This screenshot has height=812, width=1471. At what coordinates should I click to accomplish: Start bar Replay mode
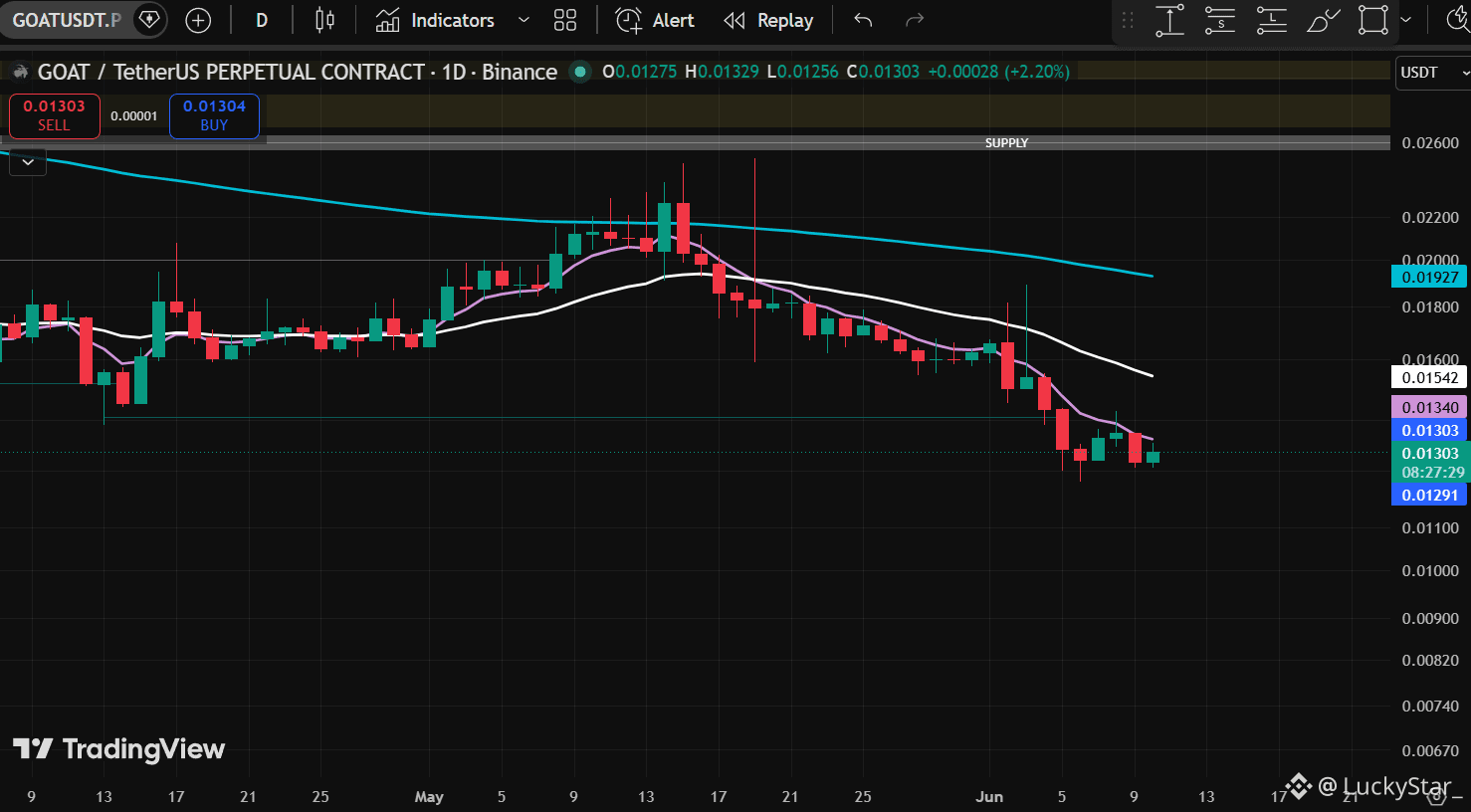click(768, 20)
